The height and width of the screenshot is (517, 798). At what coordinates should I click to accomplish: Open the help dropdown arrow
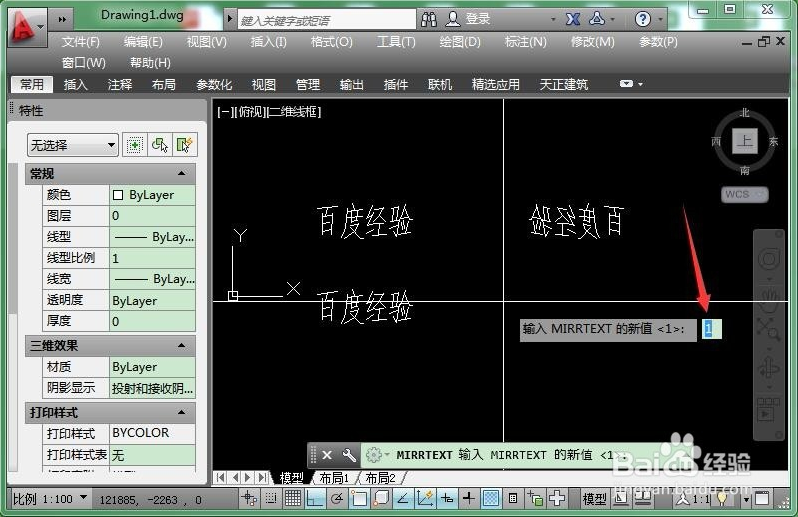click(x=661, y=20)
